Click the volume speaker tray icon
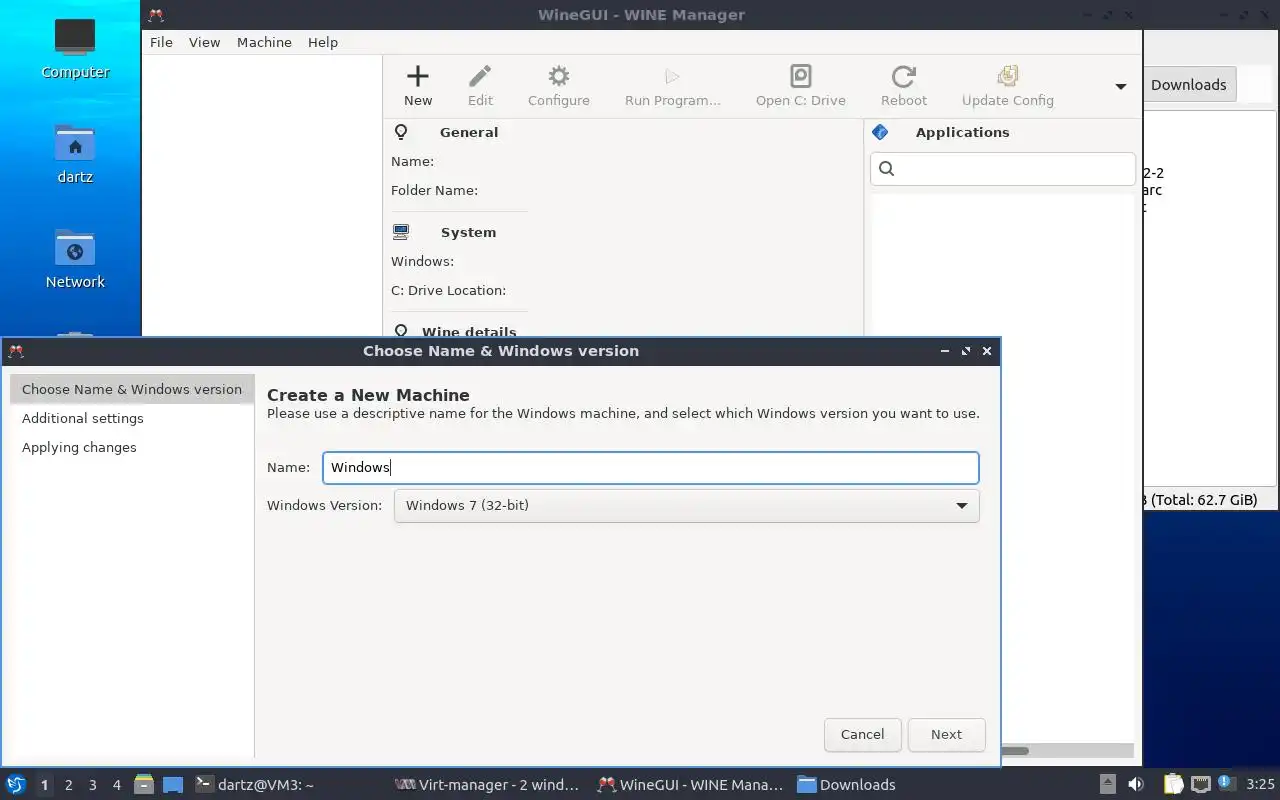 [1135, 785]
